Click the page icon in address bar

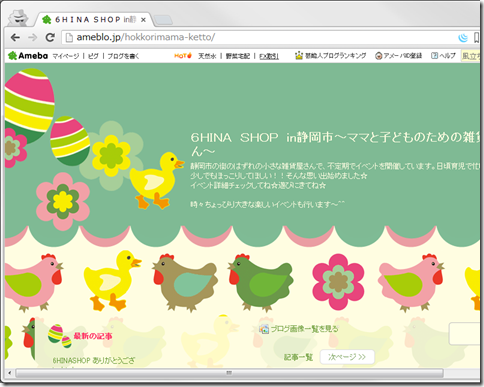point(69,37)
